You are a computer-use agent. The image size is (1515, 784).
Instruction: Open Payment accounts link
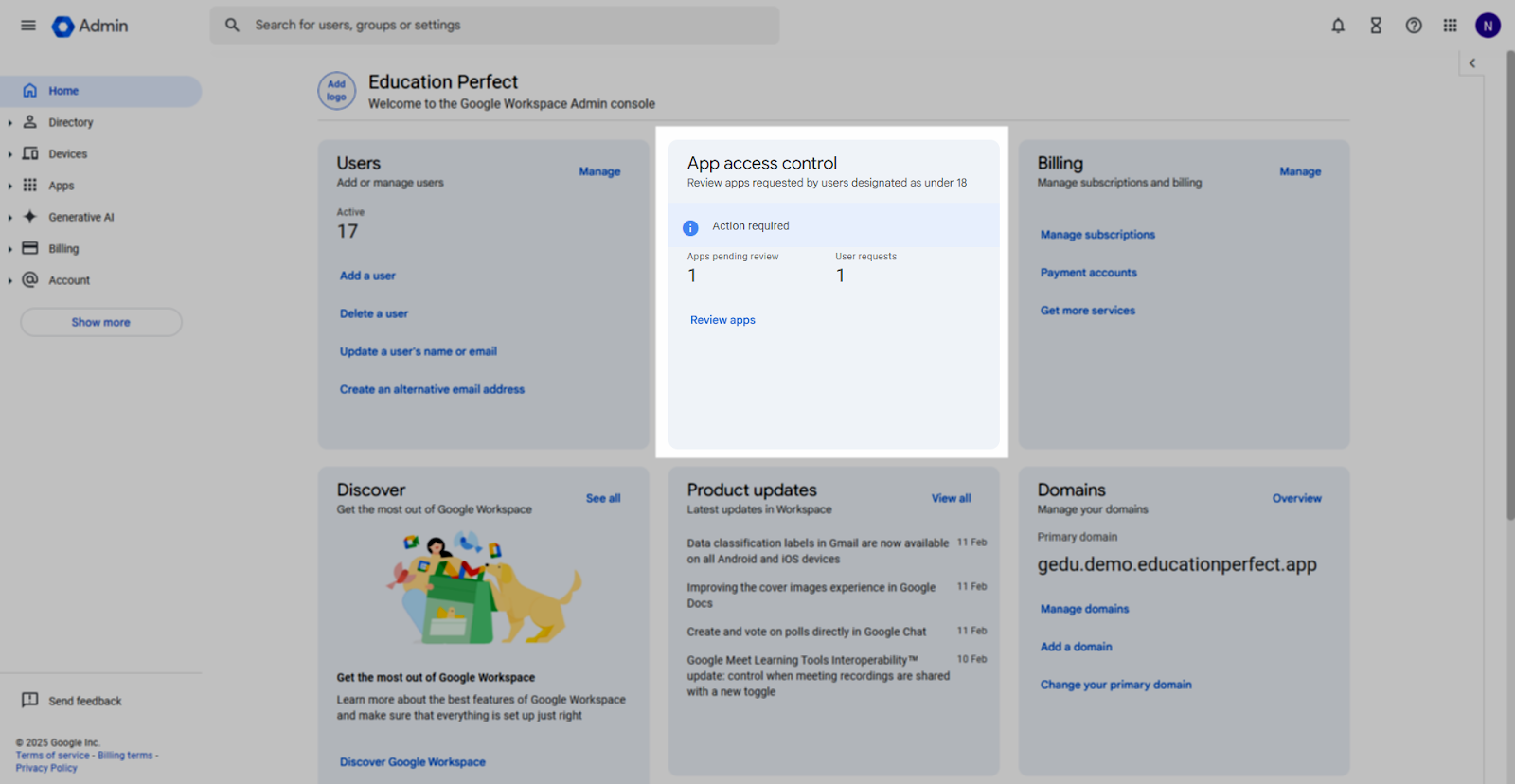pyautogui.click(x=1089, y=273)
